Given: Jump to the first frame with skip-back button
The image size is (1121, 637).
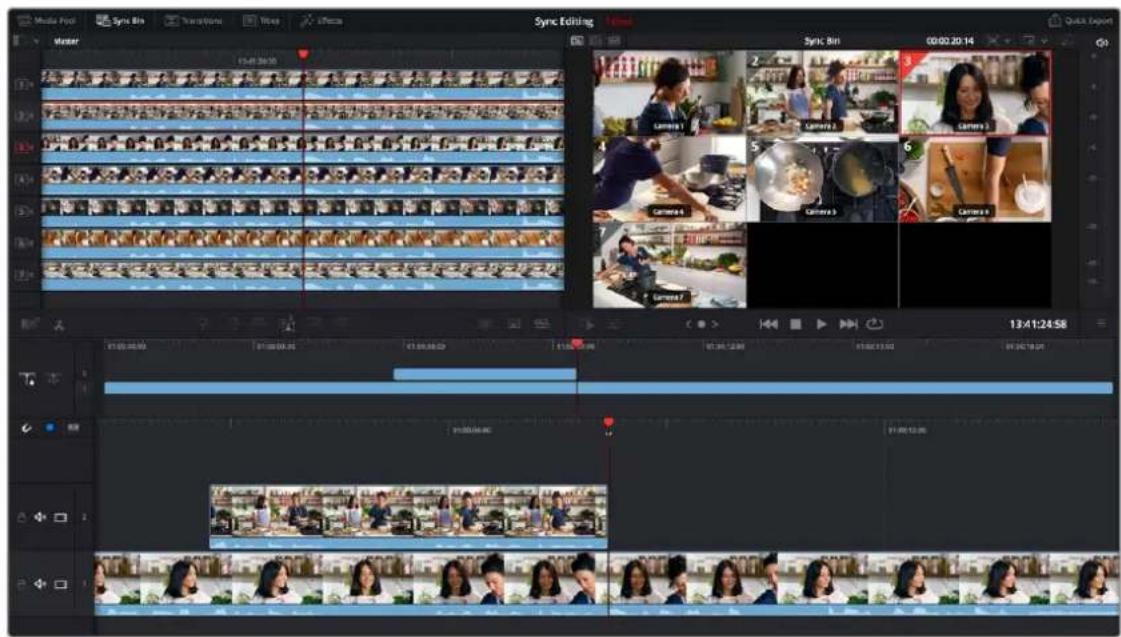Looking at the screenshot, I should click(x=769, y=324).
